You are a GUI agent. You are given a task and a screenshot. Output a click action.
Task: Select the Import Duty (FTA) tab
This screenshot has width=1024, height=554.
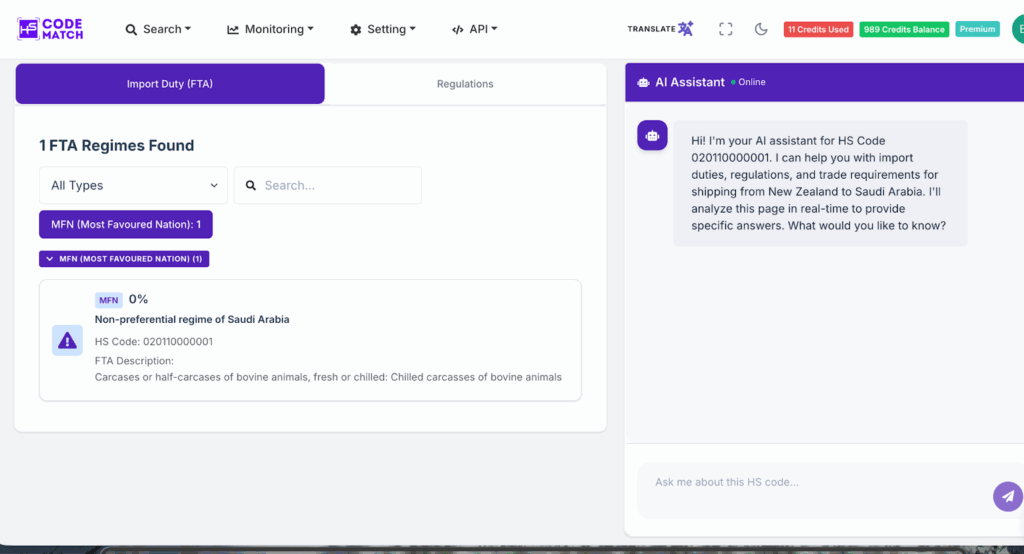(x=170, y=84)
